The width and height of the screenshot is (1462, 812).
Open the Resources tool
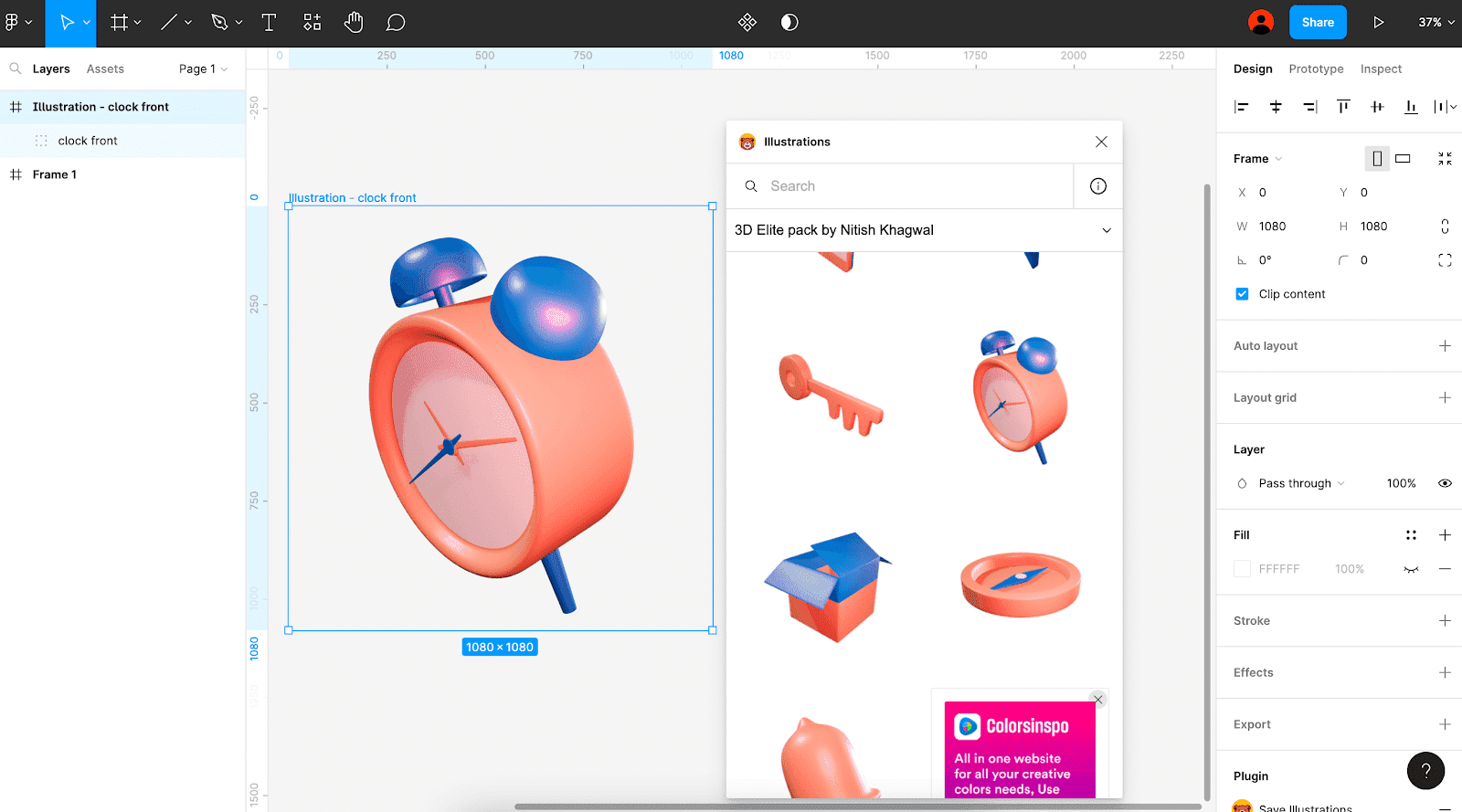[x=313, y=22]
